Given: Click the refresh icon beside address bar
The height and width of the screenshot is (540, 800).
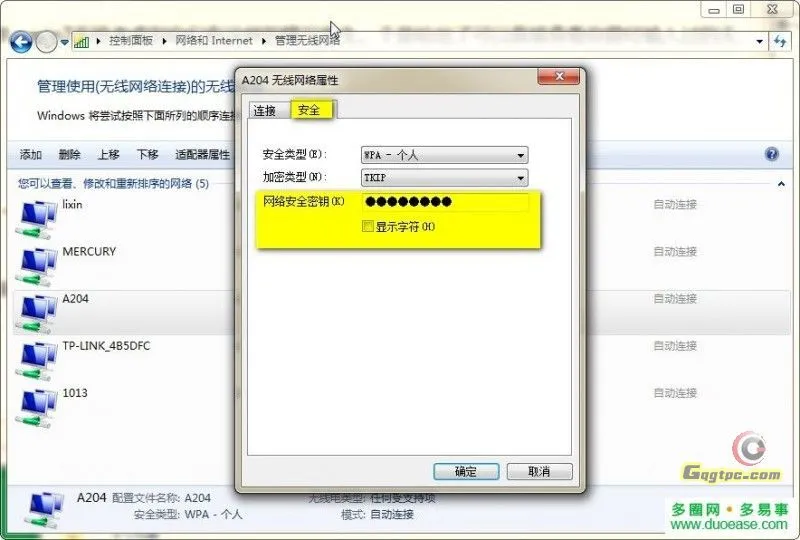Looking at the screenshot, I should [780, 41].
